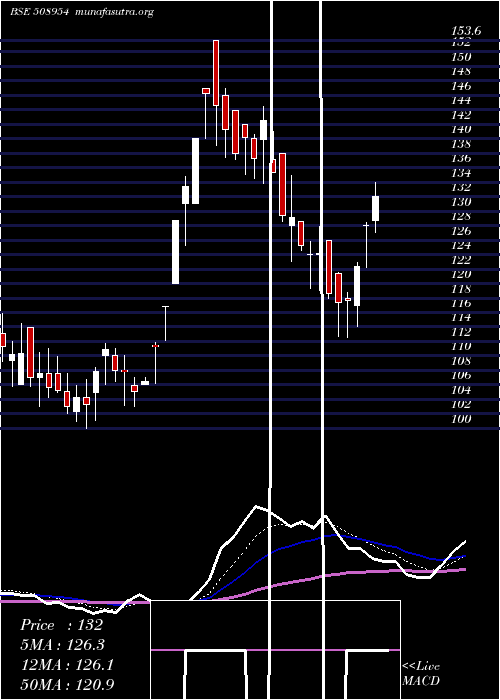Image resolution: width=500 pixels, height=700 pixels.
Task: Select the 142 price axis label
Action: coord(461,115)
